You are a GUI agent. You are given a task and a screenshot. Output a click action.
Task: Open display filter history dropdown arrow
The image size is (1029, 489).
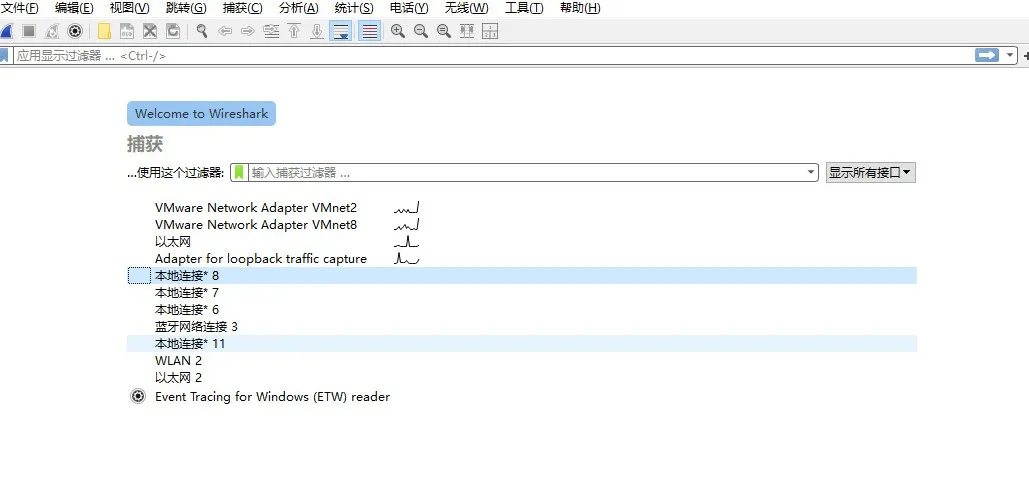point(1010,55)
